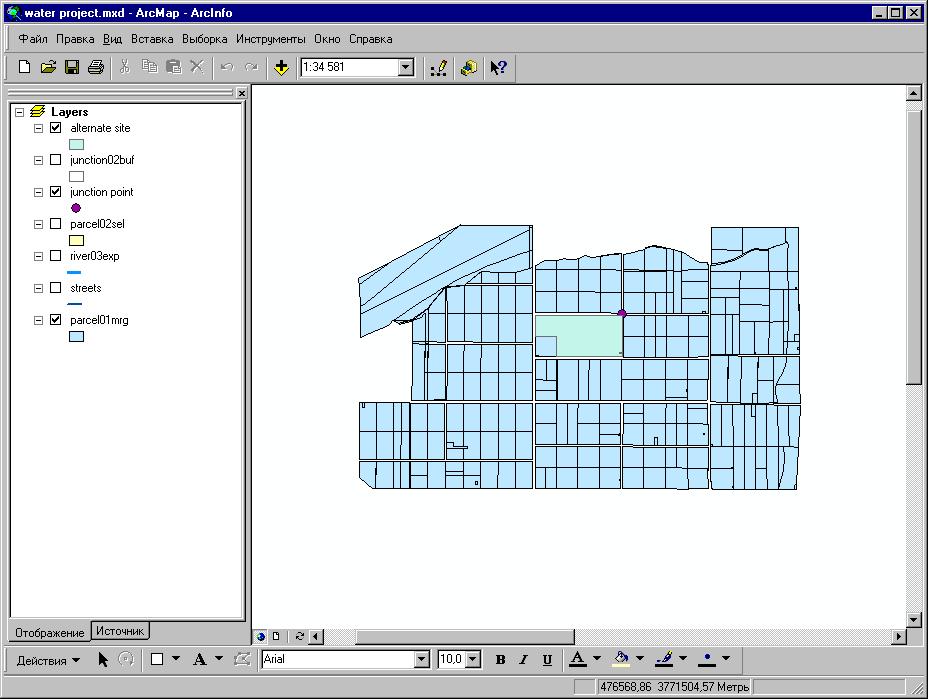Click line color pen swatch
Screen dimensions: 928x699
click(664, 659)
